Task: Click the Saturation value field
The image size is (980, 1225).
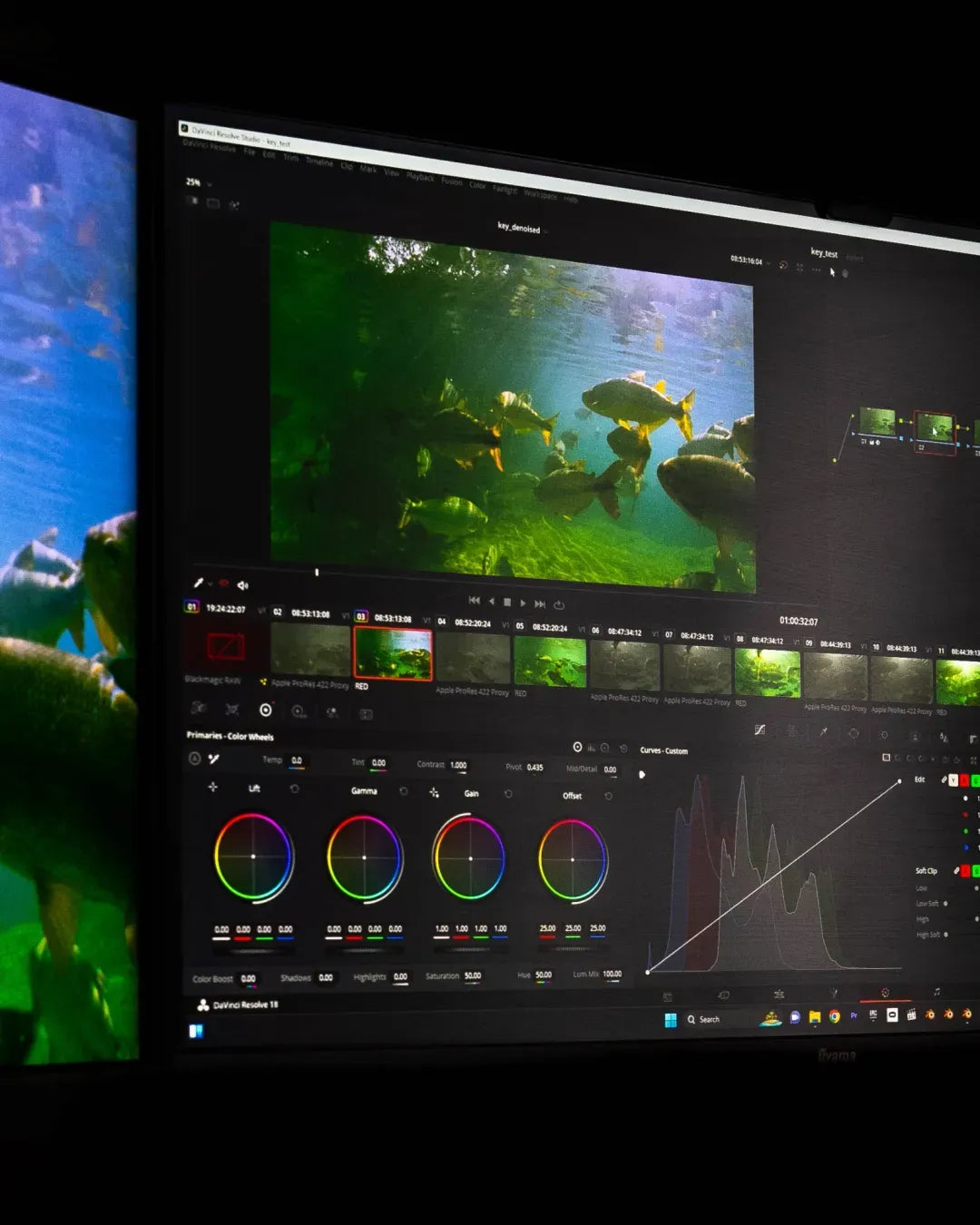Action: (x=473, y=976)
